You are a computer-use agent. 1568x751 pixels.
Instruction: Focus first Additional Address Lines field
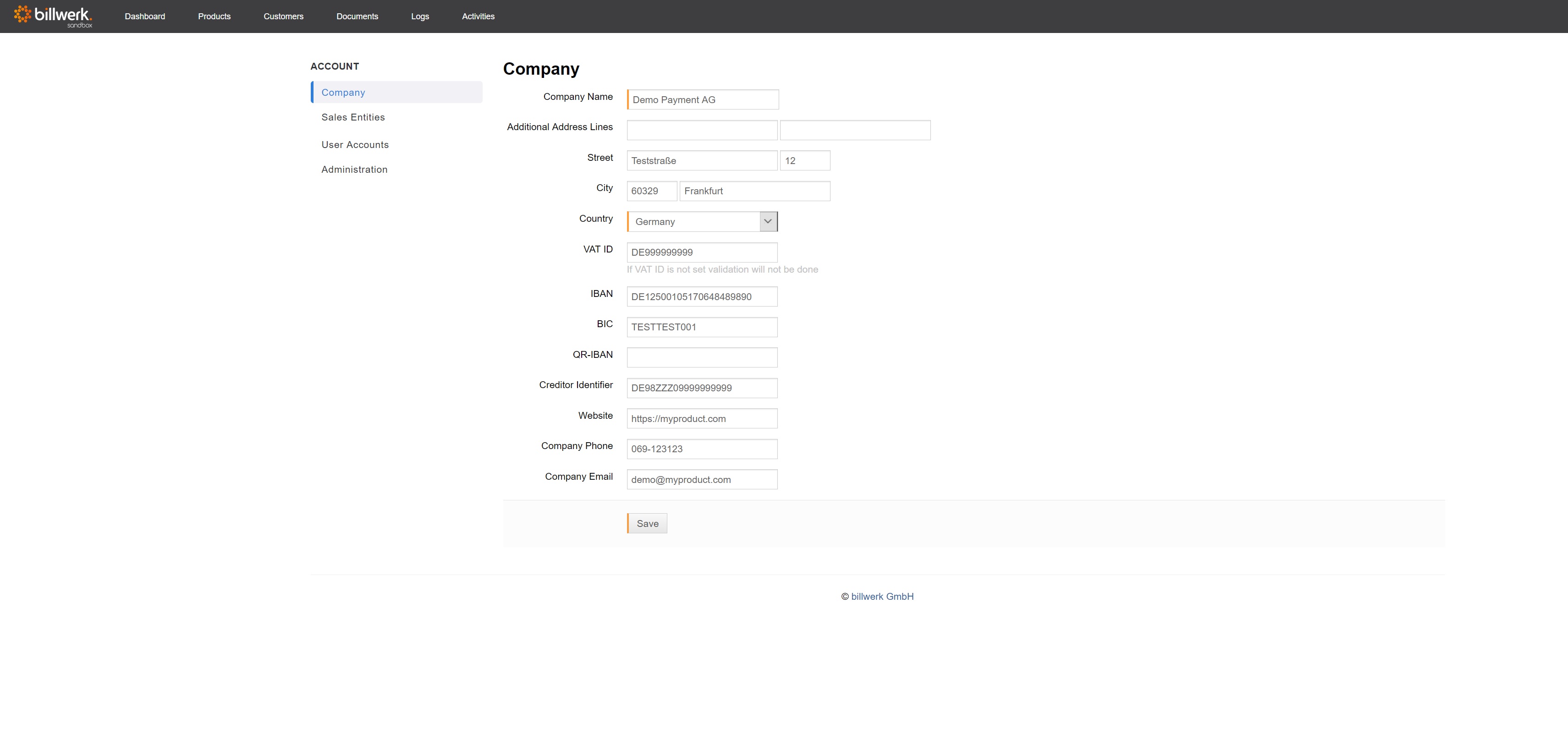[703, 130]
